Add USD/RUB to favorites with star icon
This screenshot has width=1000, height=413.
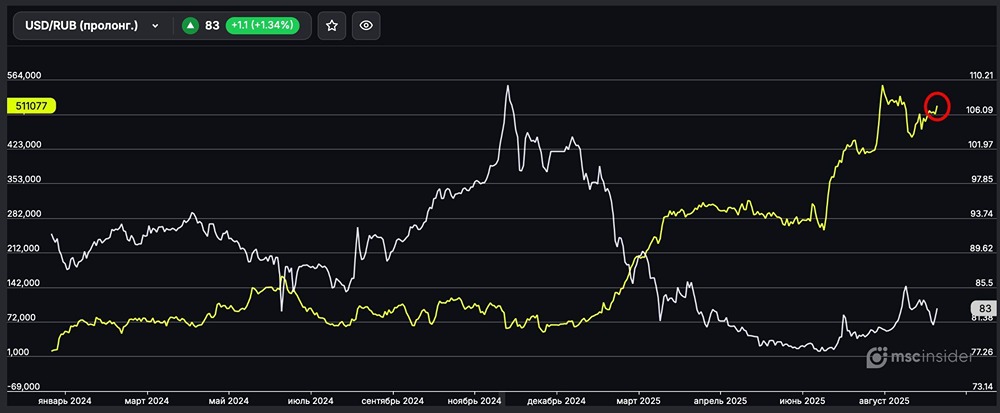[x=332, y=26]
